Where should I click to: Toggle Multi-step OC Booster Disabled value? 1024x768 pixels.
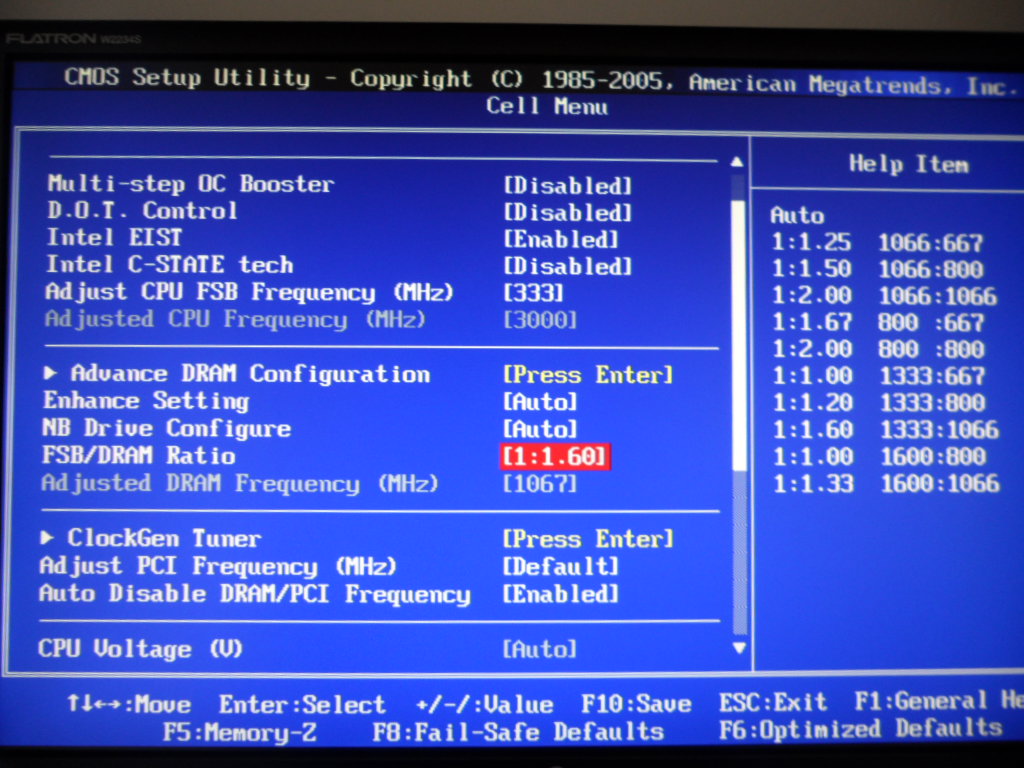[x=568, y=185]
